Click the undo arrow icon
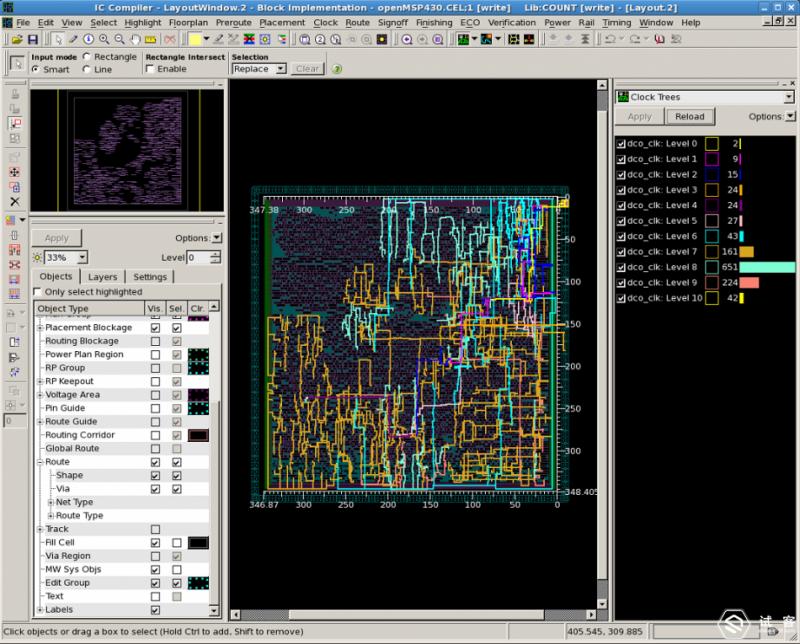800x644 pixels. pyautogui.click(x=608, y=39)
